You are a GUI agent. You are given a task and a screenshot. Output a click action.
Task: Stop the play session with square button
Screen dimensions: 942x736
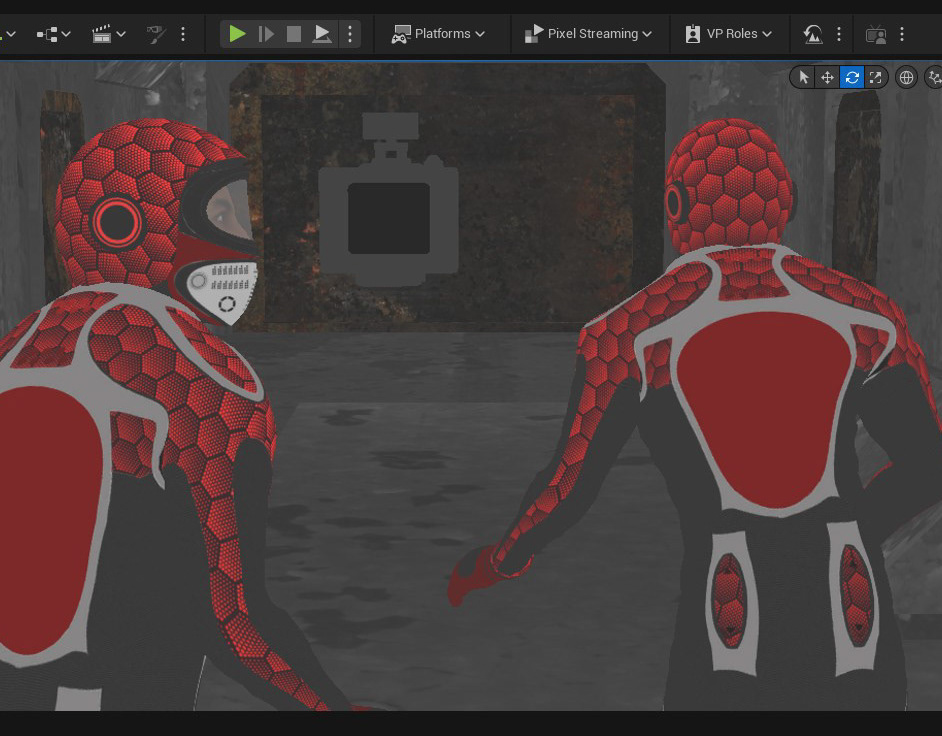(293, 34)
